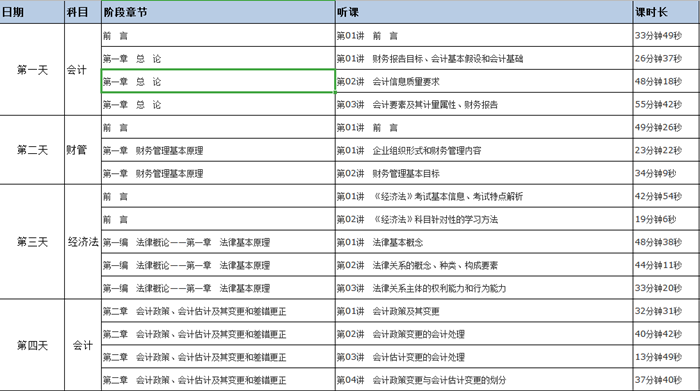The width and height of the screenshot is (700, 391).
Task: Click the 32分钟31秒 duration cell
Action: (667, 311)
